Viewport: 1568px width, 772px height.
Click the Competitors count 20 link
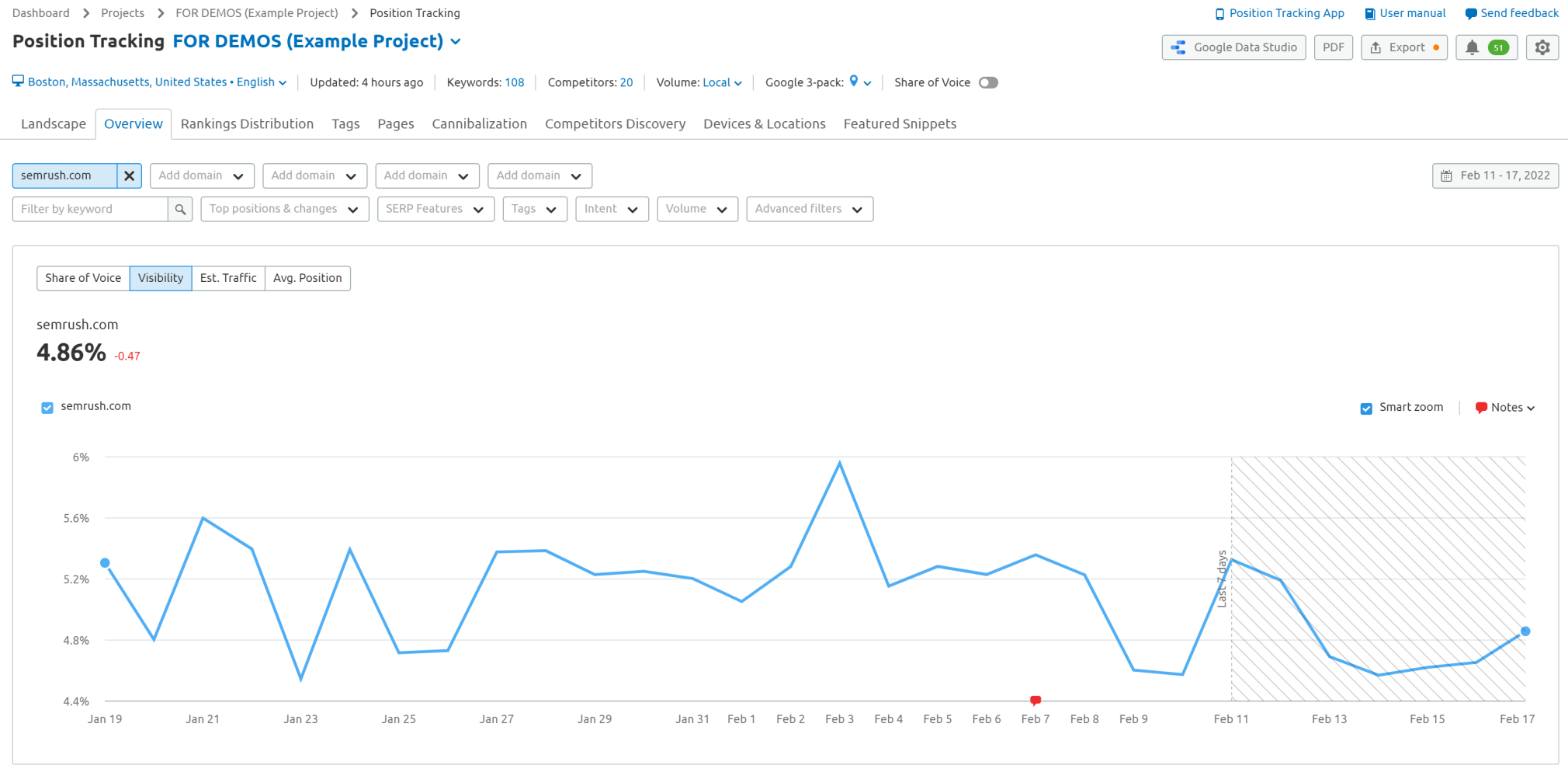click(x=626, y=82)
